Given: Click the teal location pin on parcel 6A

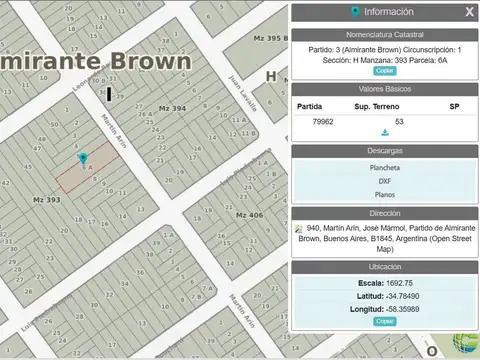Looking at the screenshot, I should click(83, 158).
